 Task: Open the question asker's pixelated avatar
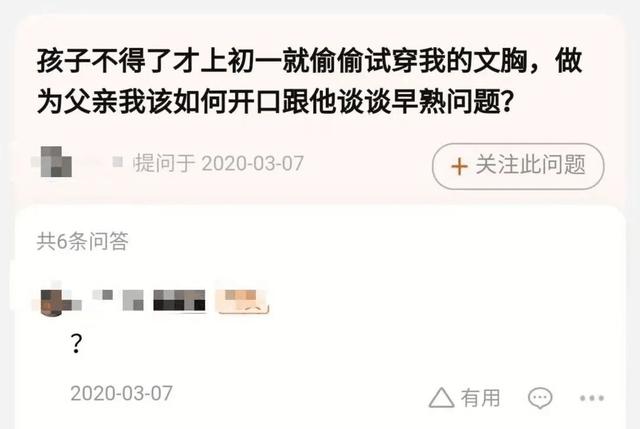[56, 162]
